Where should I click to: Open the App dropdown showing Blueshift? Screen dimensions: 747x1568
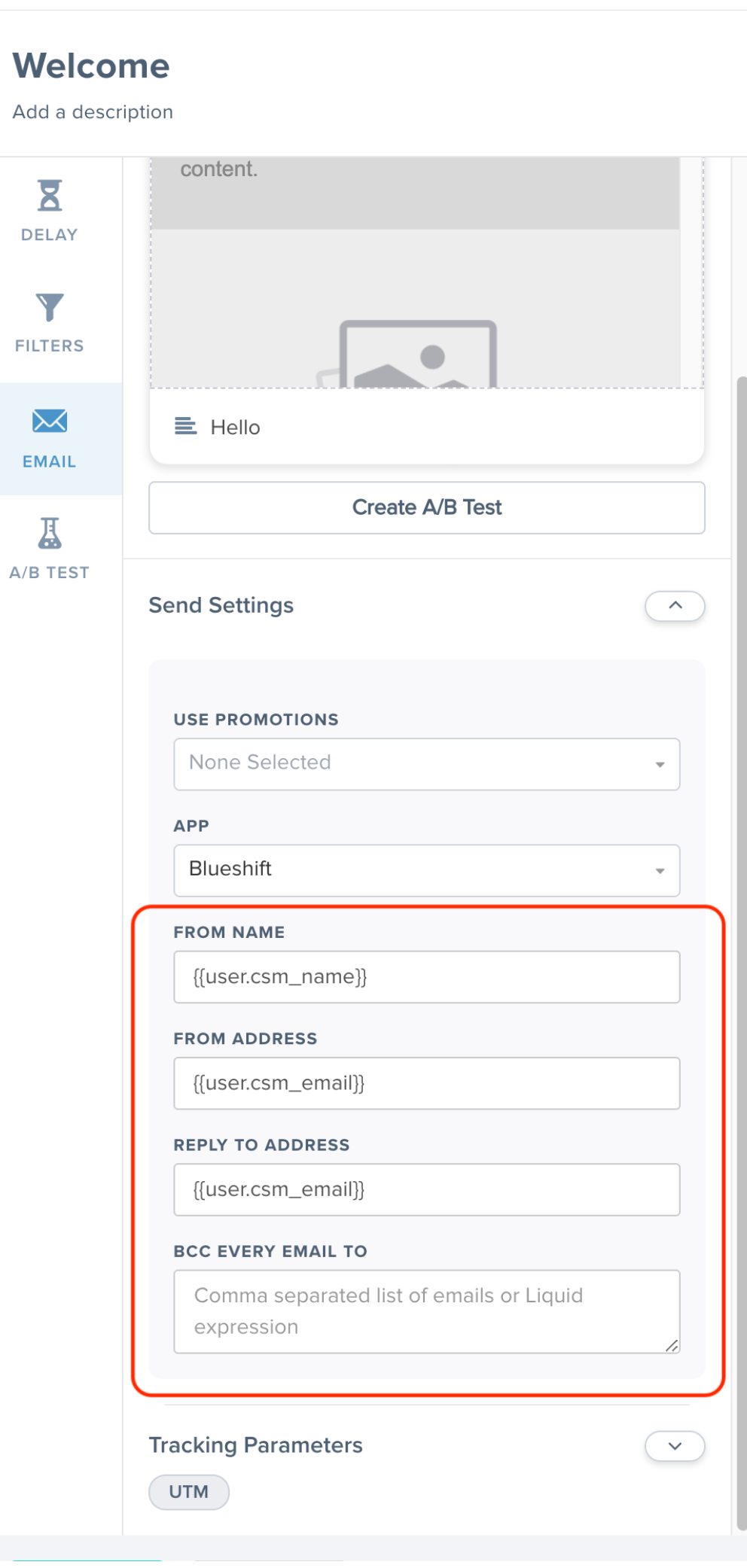coord(427,870)
